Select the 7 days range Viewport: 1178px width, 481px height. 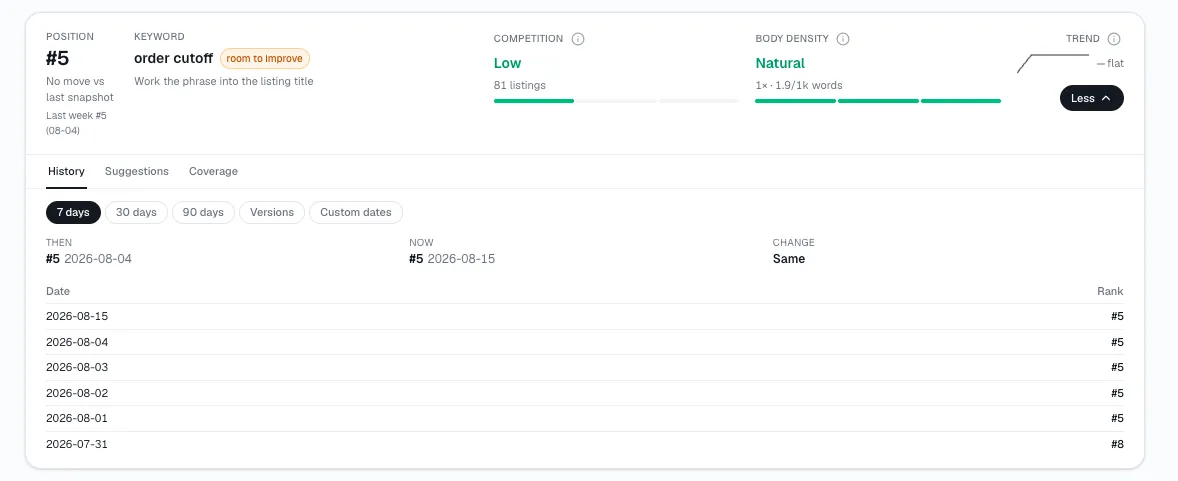(73, 212)
